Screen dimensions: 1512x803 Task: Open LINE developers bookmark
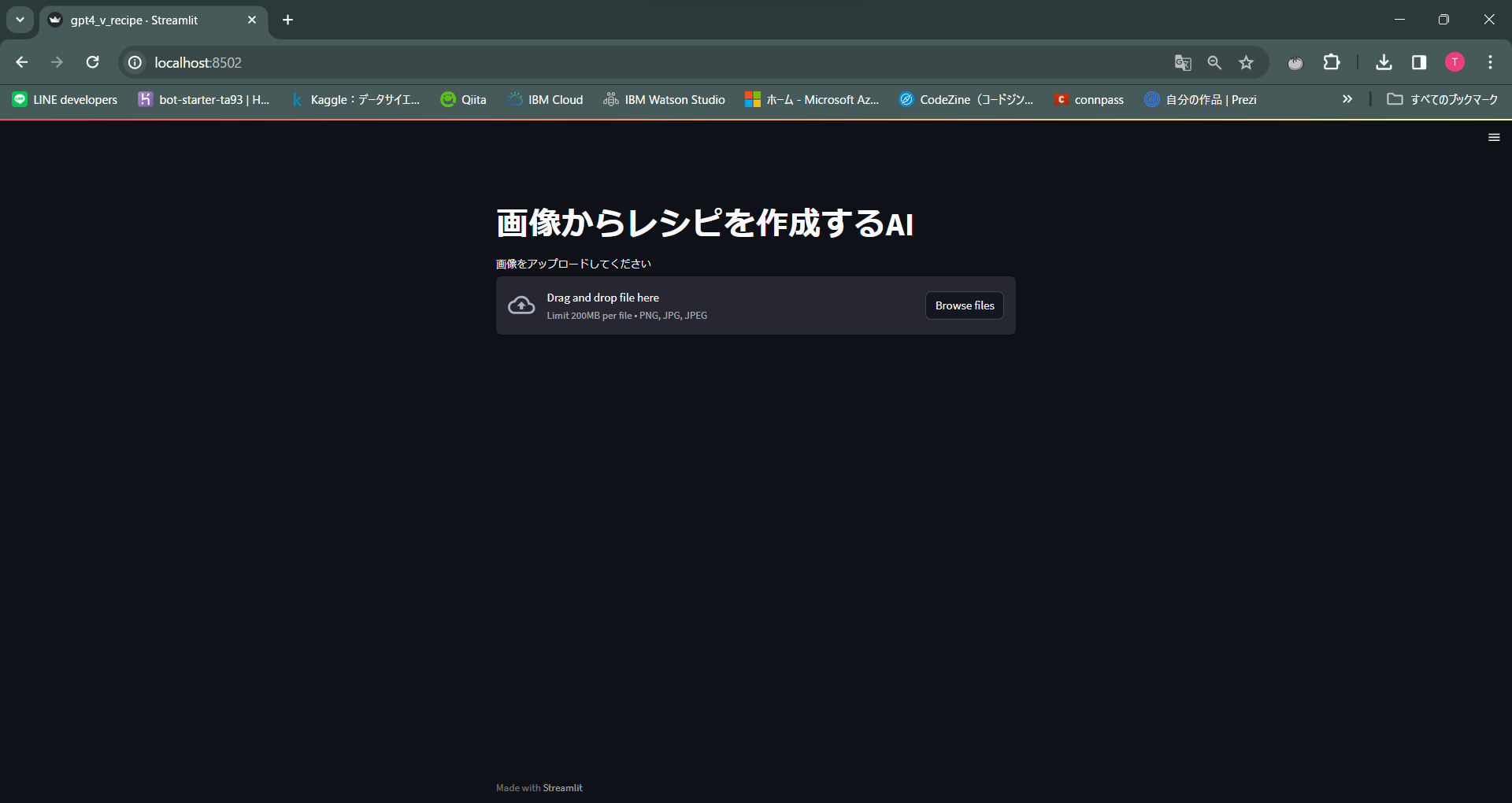65,99
